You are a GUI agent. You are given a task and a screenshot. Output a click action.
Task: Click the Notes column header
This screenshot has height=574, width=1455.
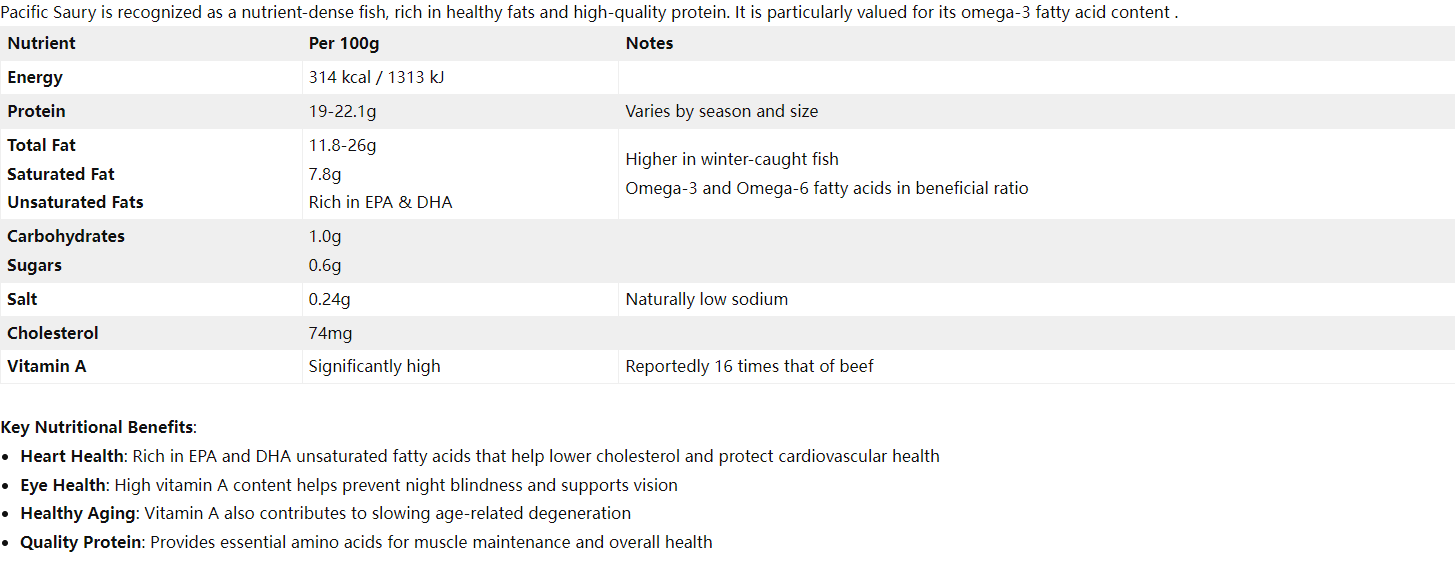click(x=649, y=43)
